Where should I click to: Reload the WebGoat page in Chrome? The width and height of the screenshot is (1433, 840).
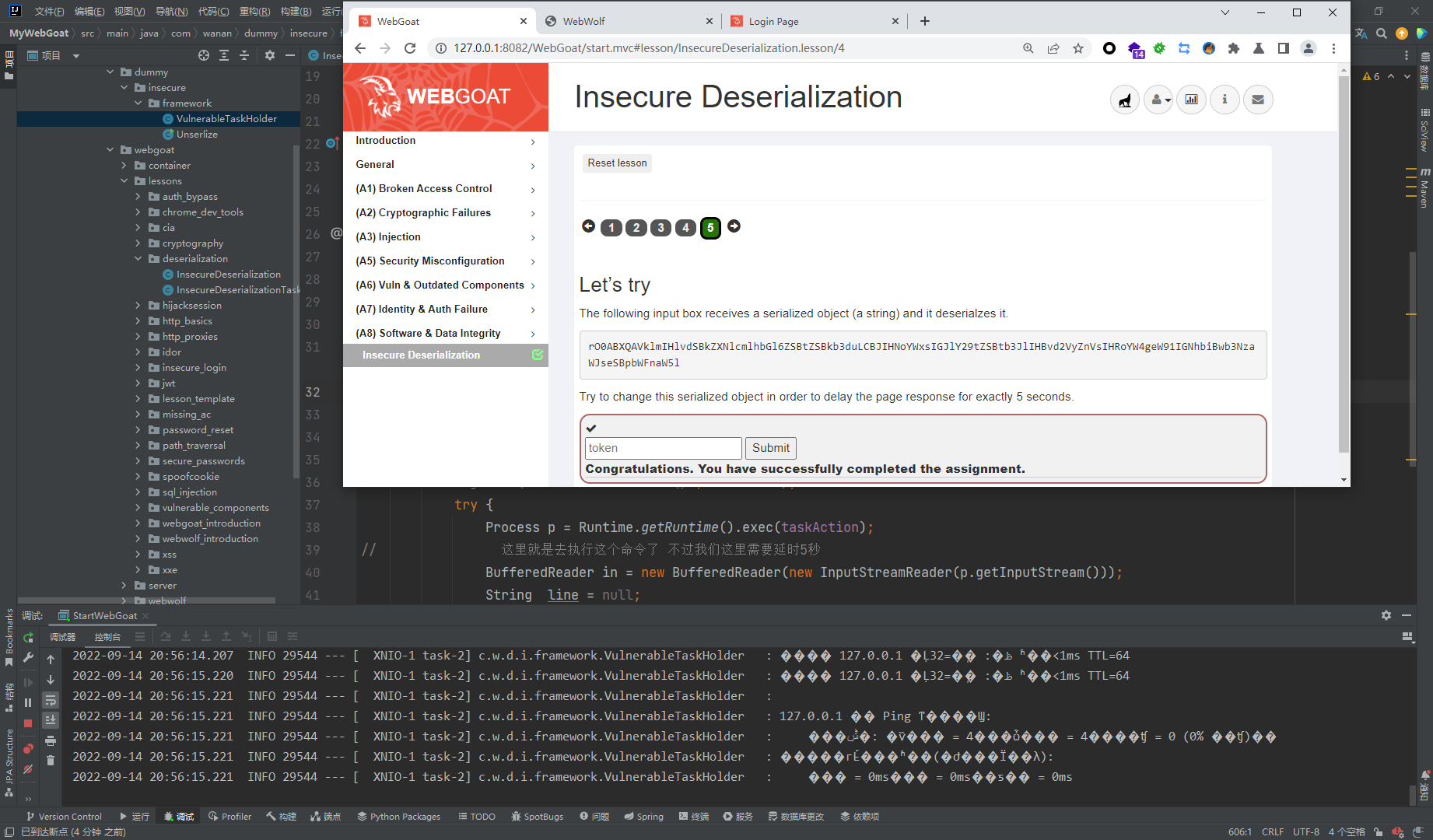pyautogui.click(x=410, y=48)
